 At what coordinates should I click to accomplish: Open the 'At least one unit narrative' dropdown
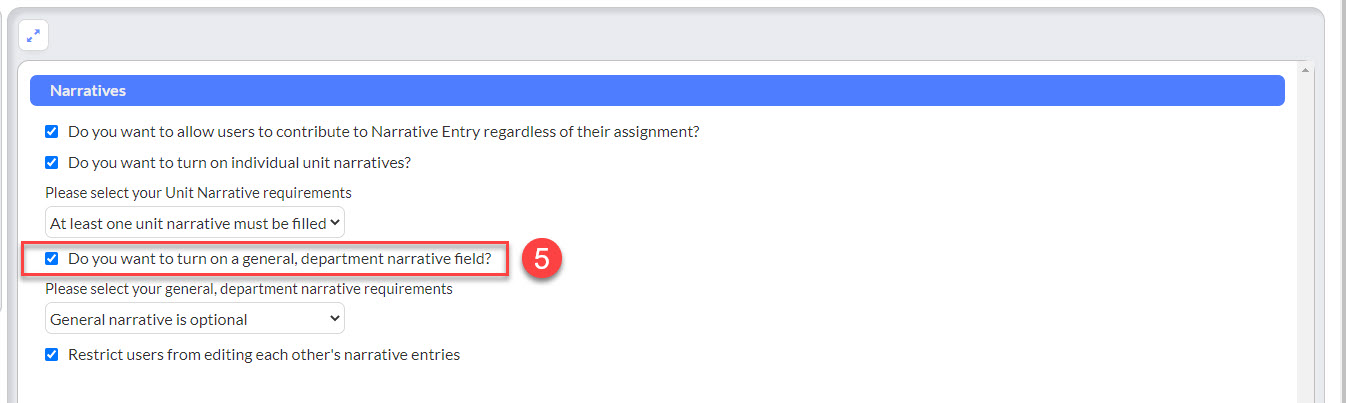click(x=195, y=223)
